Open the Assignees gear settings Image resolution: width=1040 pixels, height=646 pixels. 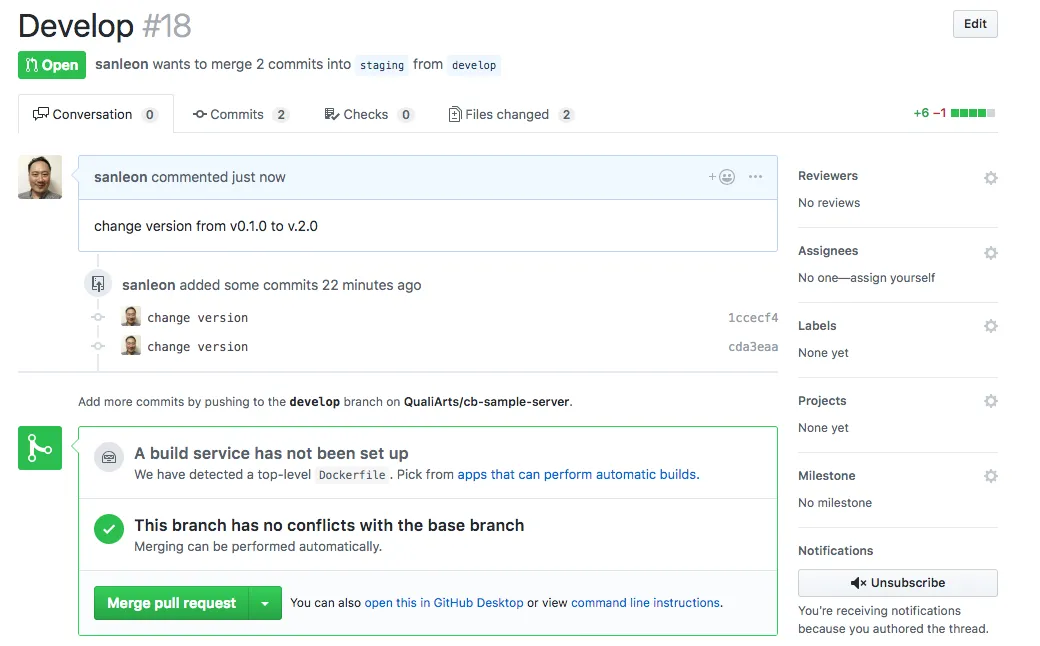pos(990,253)
